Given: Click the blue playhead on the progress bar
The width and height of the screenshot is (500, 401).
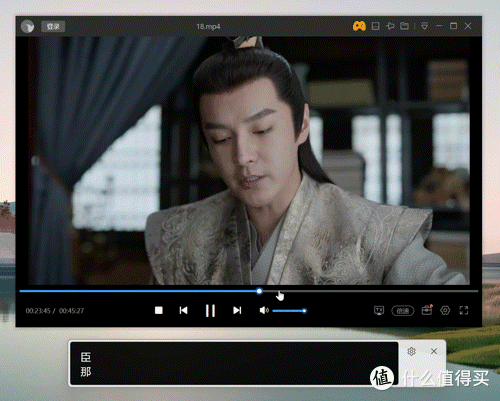Looking at the screenshot, I should click(x=259, y=291).
